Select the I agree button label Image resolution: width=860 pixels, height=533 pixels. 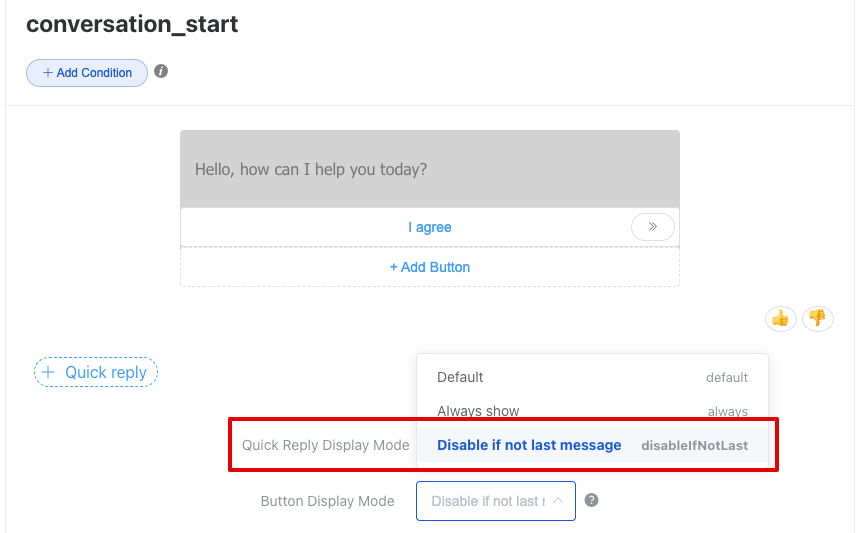pyautogui.click(x=430, y=227)
